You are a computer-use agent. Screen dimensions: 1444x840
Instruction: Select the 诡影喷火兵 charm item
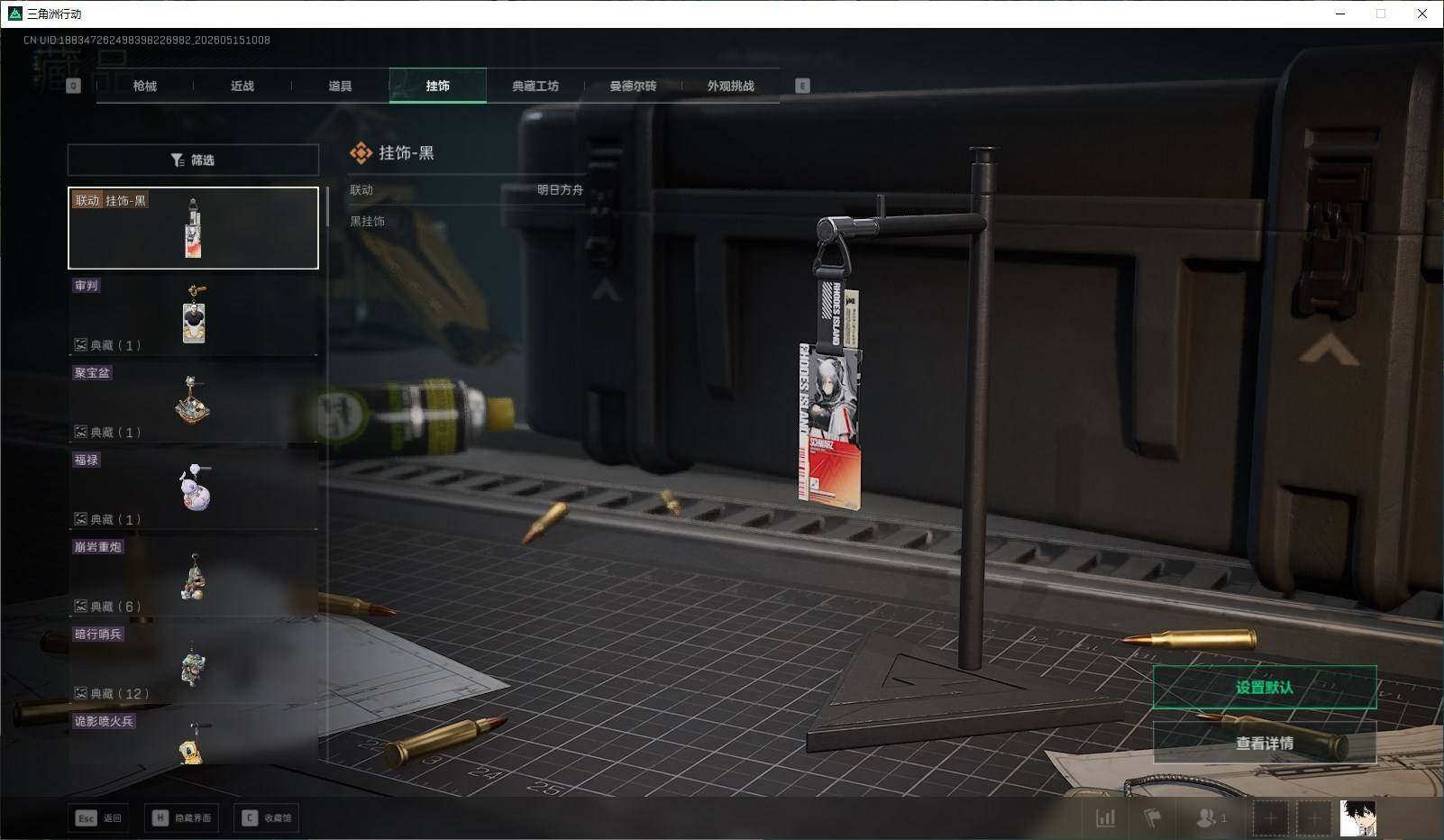[x=193, y=737]
